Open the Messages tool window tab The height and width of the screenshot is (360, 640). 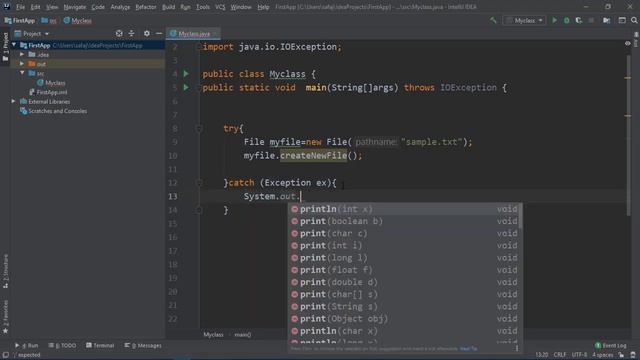coord(143,345)
